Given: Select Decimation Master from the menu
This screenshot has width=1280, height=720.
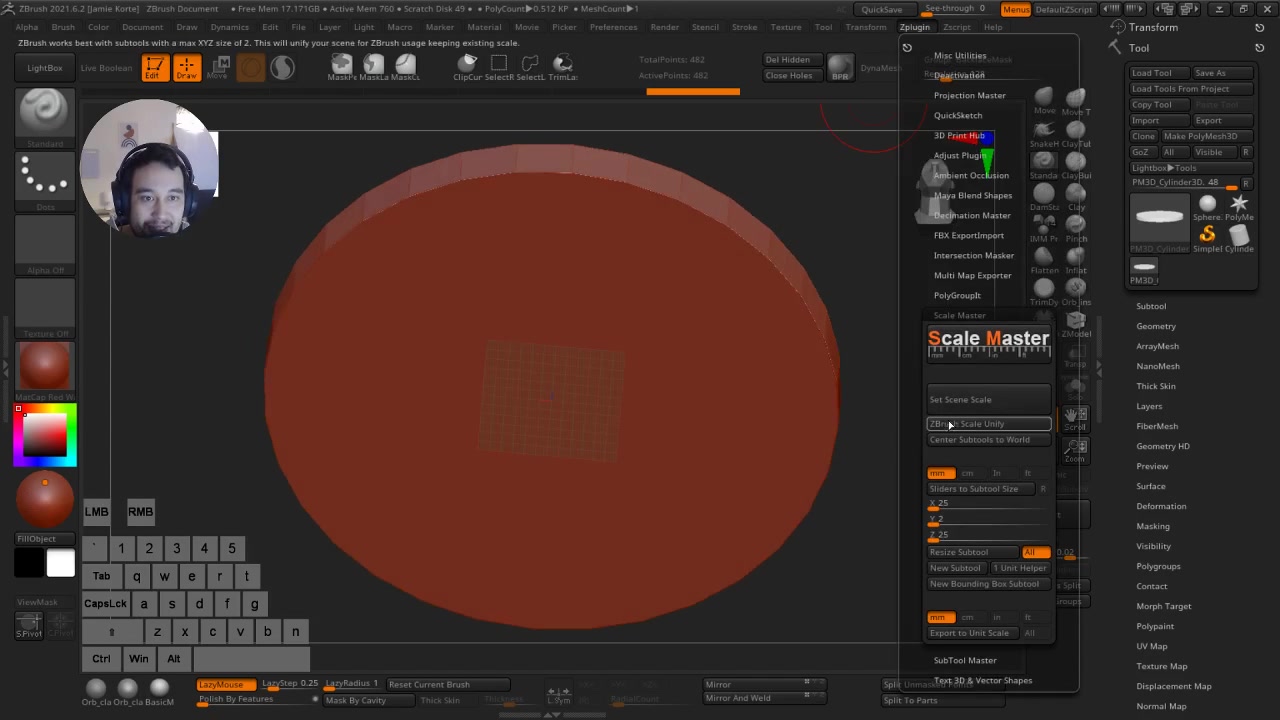Looking at the screenshot, I should pos(972,215).
